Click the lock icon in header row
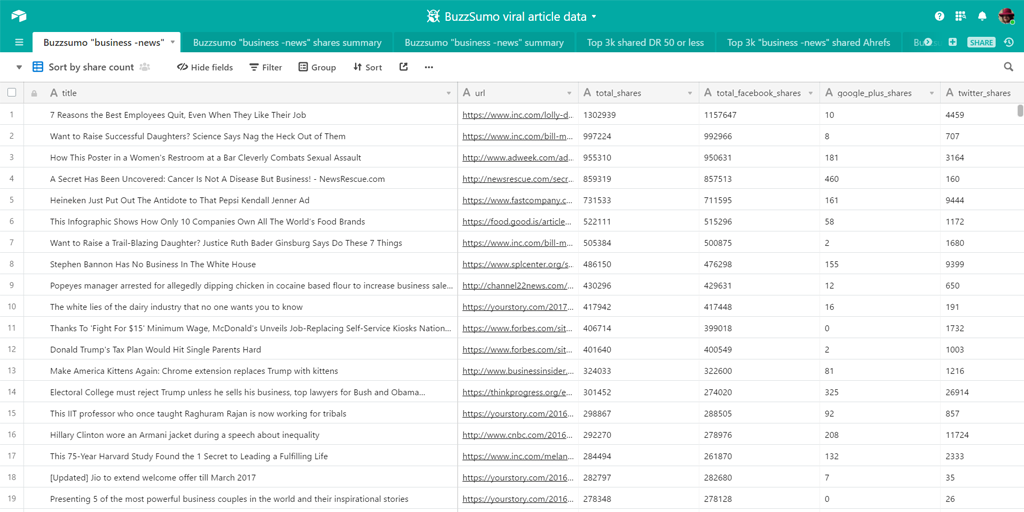 (x=34, y=93)
